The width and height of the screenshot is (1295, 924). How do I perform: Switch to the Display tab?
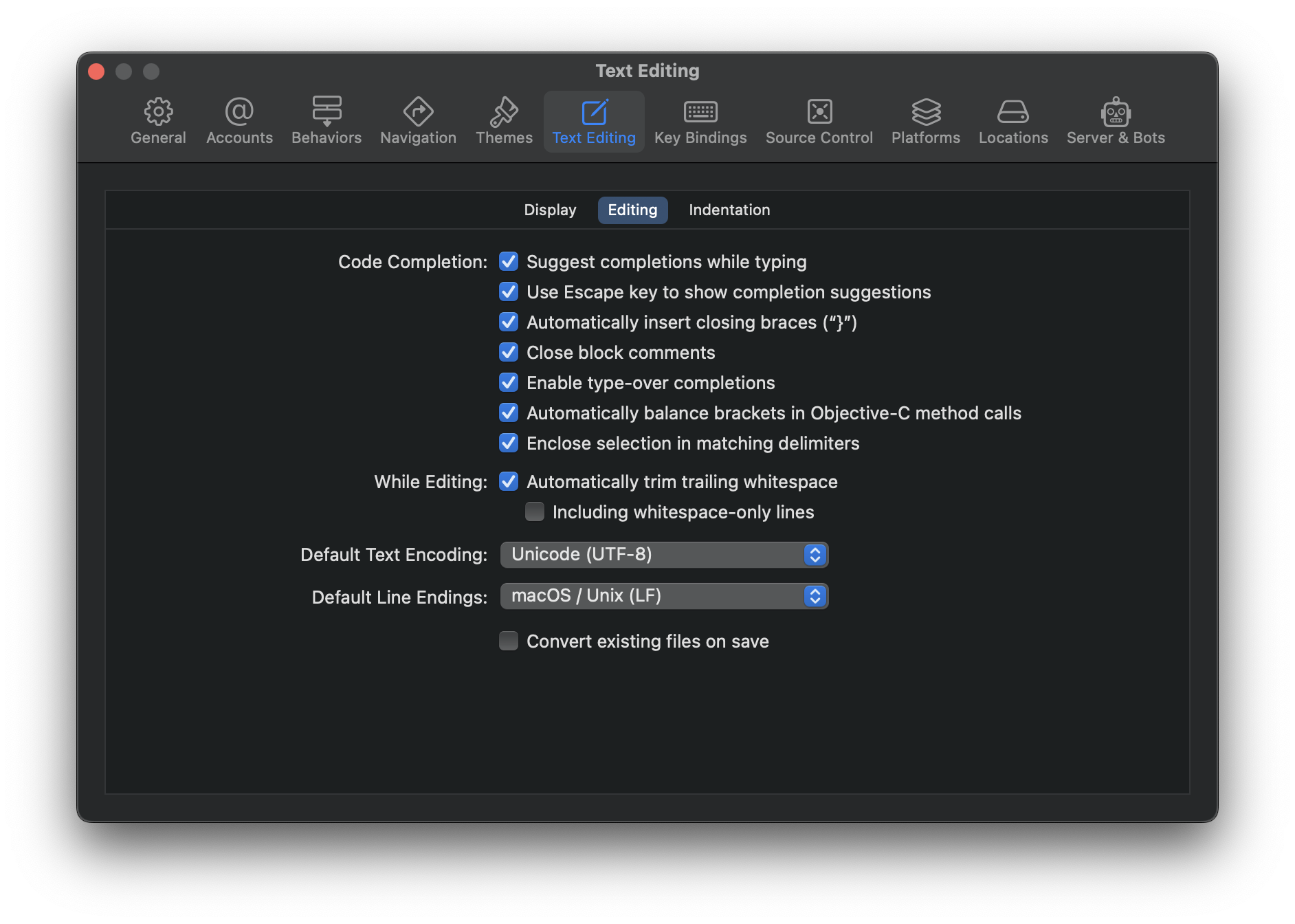click(550, 210)
